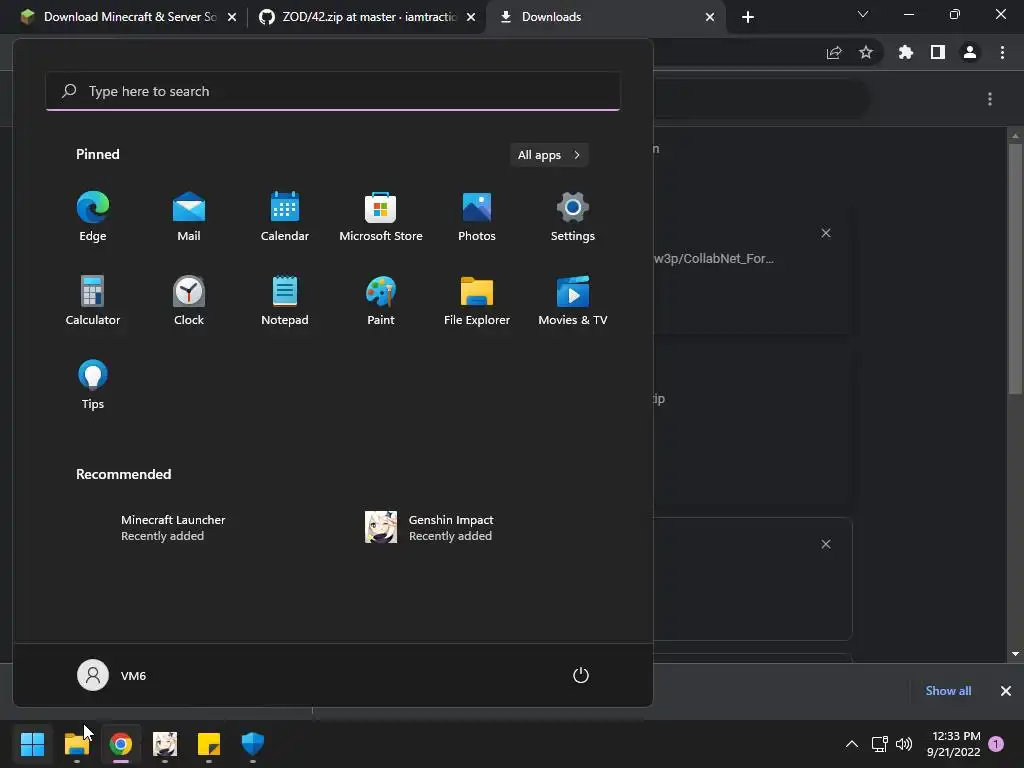Click Show all downloads link
The width and height of the screenshot is (1024, 768).
948,691
